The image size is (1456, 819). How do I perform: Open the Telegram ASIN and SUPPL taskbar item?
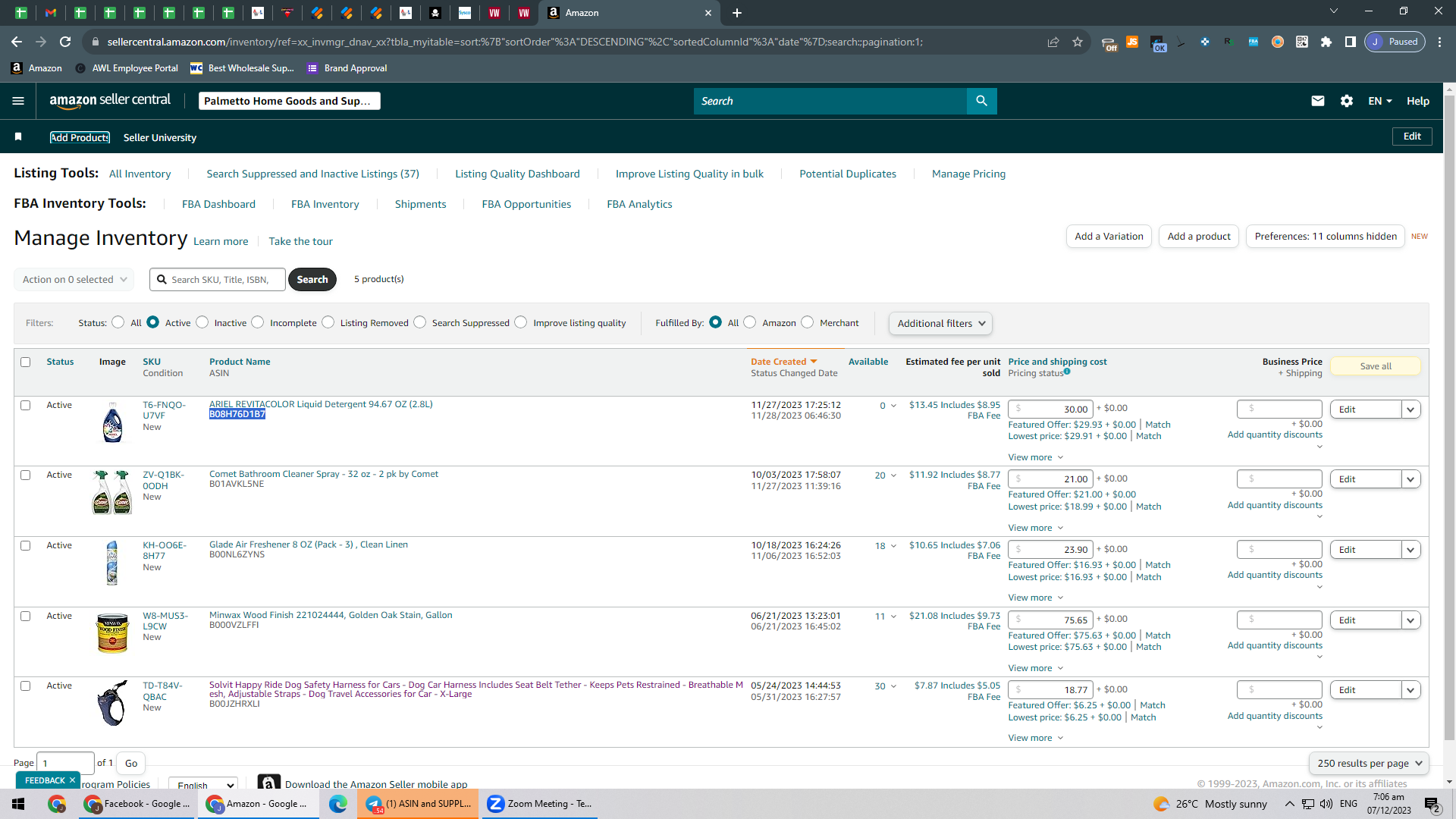[419, 804]
